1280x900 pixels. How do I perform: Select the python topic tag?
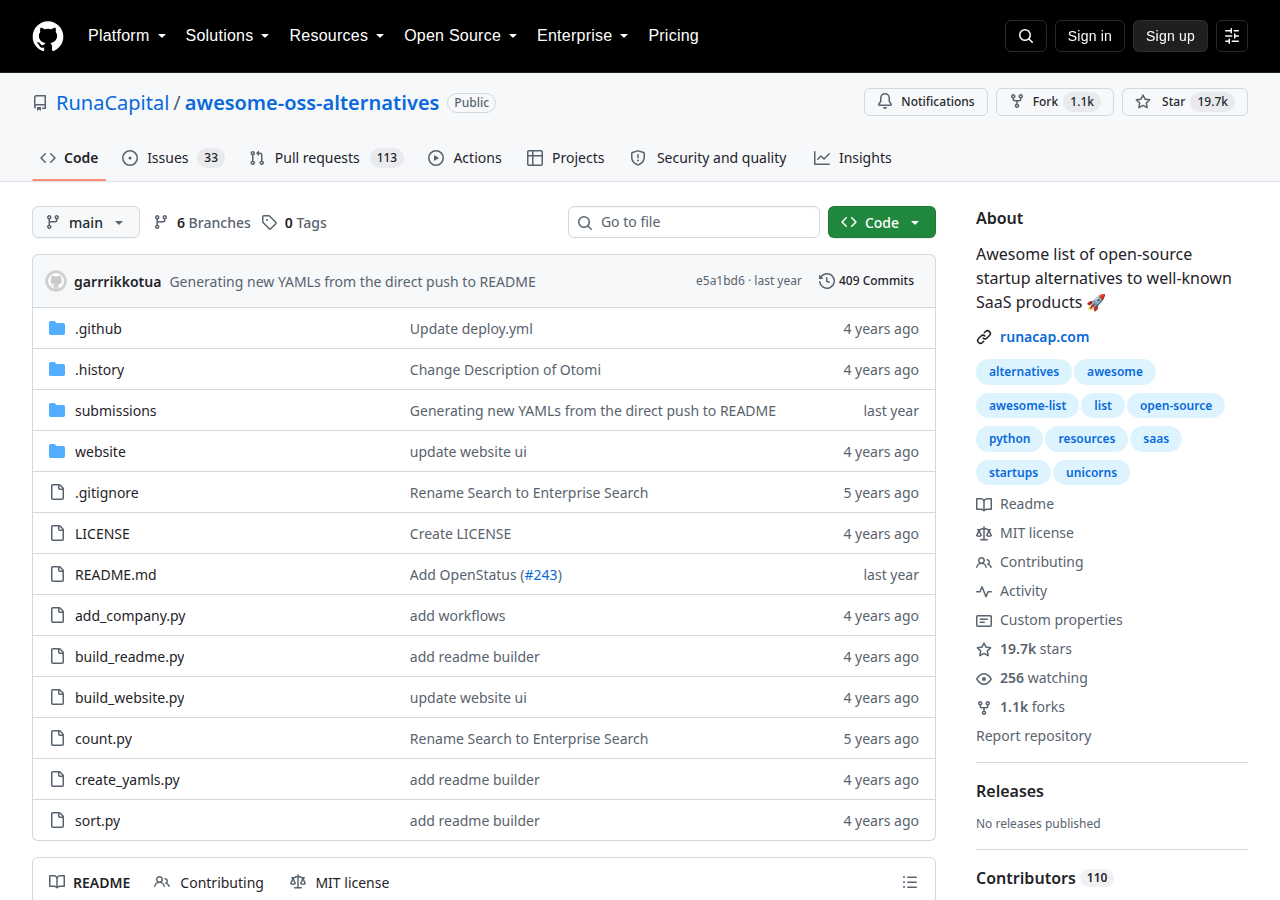[x=1010, y=439]
